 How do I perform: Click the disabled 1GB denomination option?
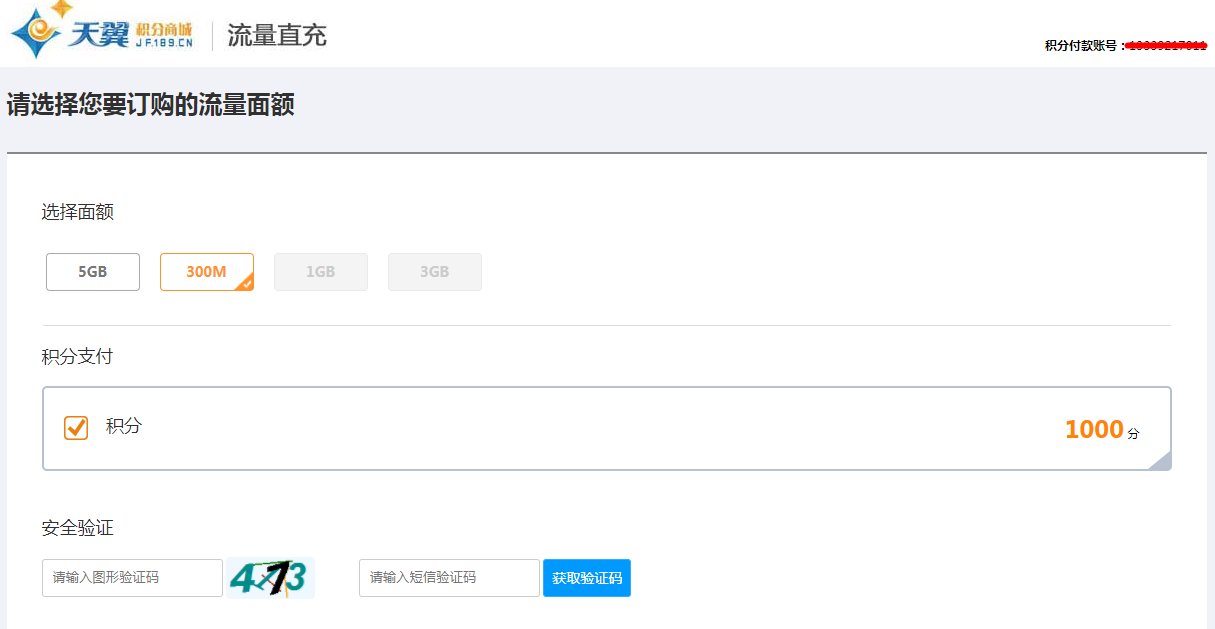(320, 271)
